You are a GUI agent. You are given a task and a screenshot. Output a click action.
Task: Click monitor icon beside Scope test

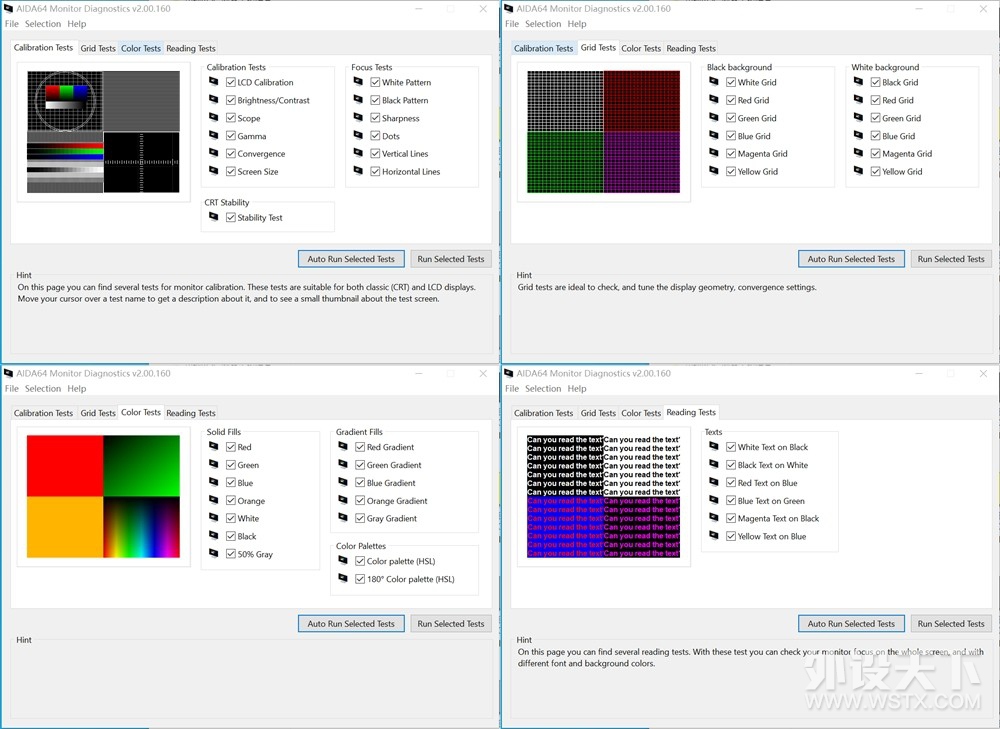pos(214,117)
